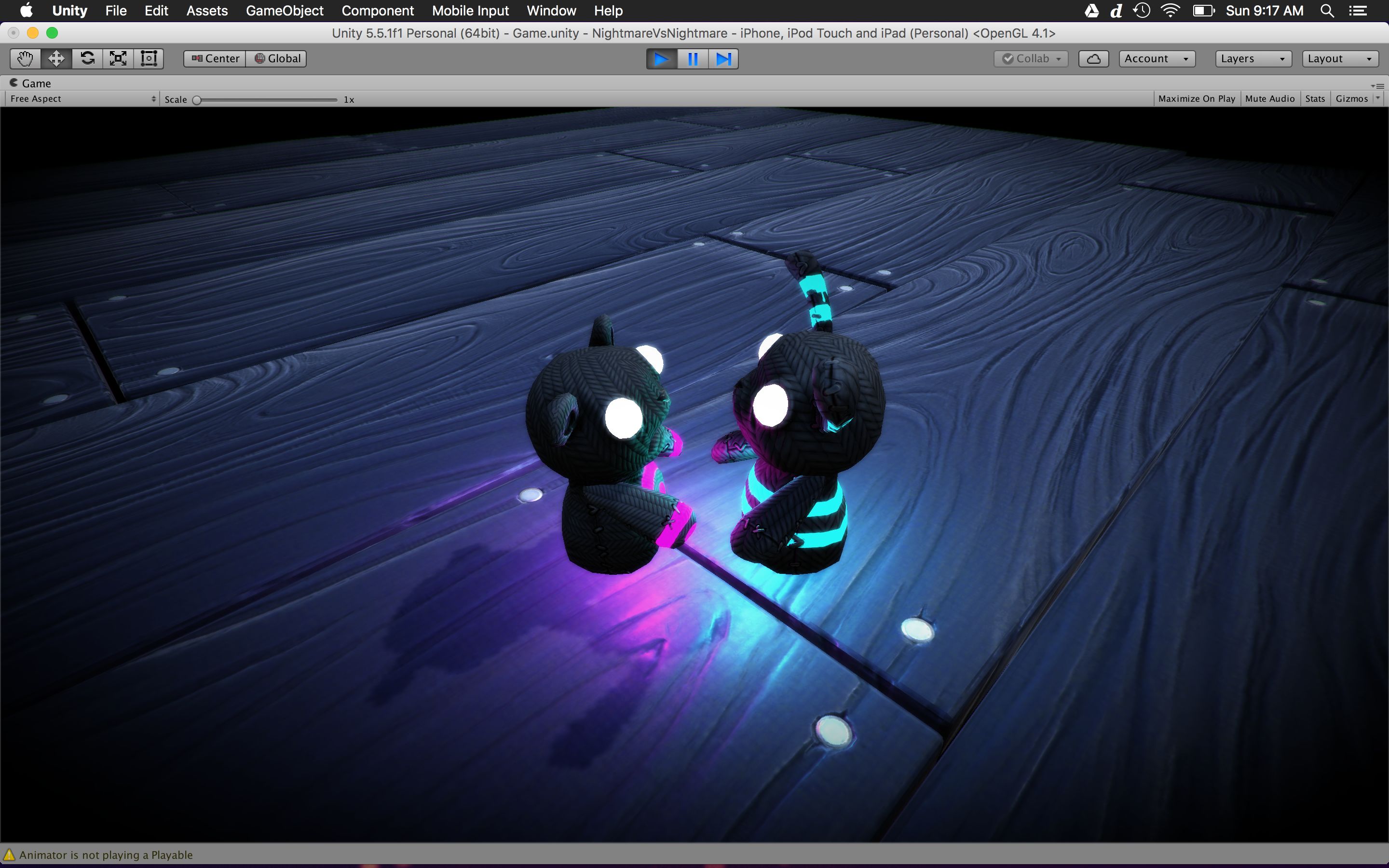The width and height of the screenshot is (1389, 868).
Task: Stop play mode with Play button
Action: tap(661, 58)
